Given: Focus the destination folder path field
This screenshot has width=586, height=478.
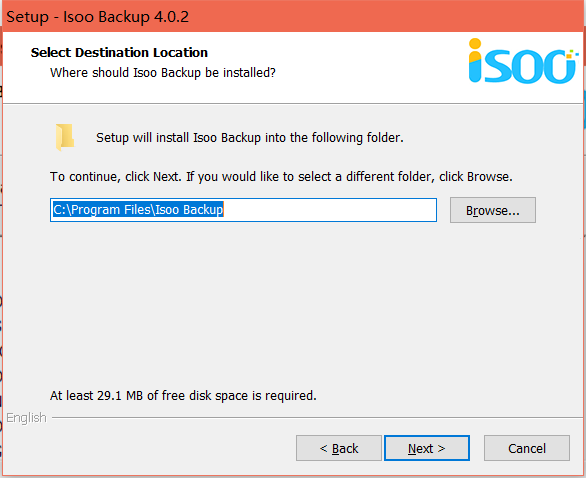Looking at the screenshot, I should tap(243, 210).
